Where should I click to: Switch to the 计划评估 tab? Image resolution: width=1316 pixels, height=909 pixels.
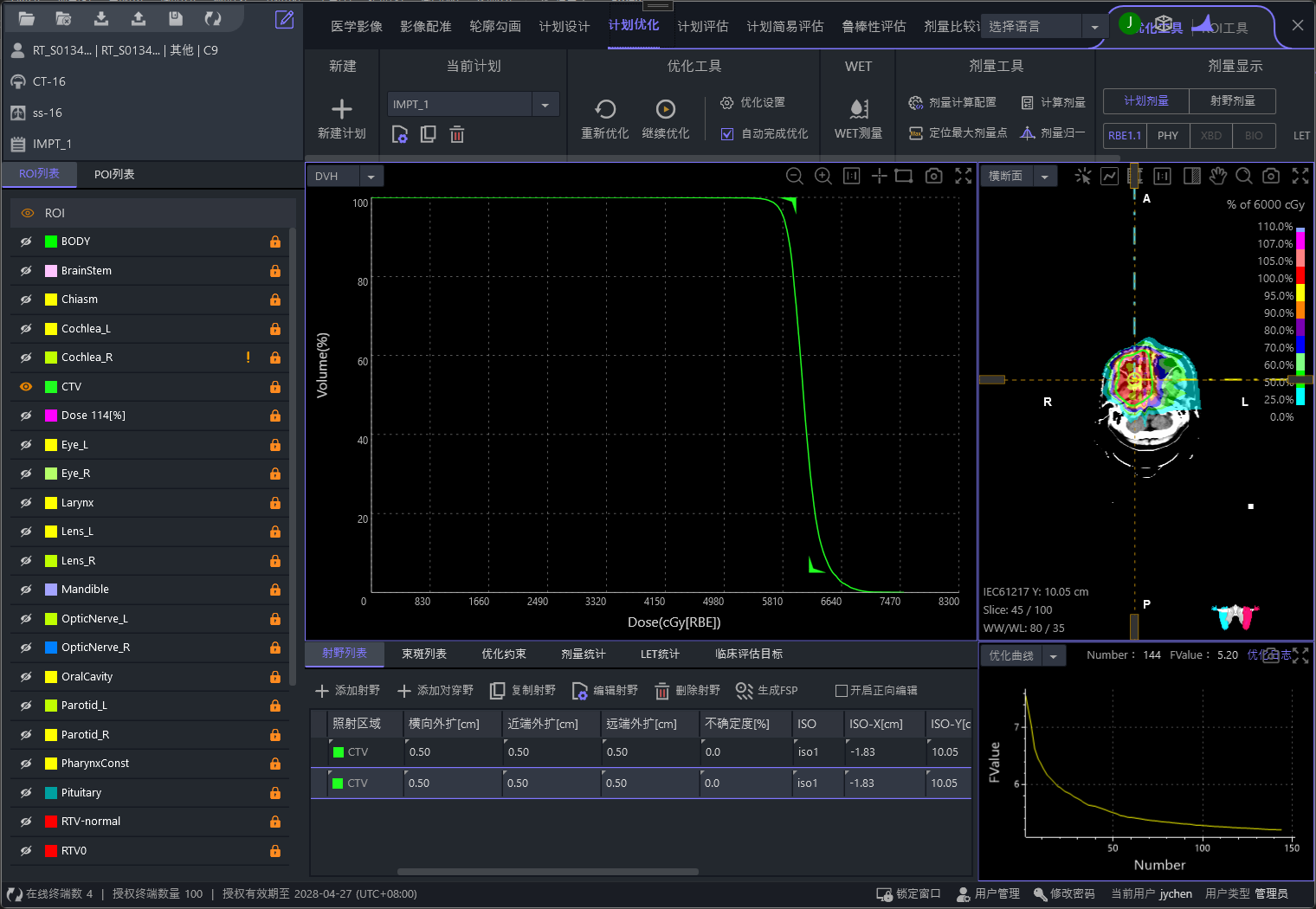(x=702, y=27)
